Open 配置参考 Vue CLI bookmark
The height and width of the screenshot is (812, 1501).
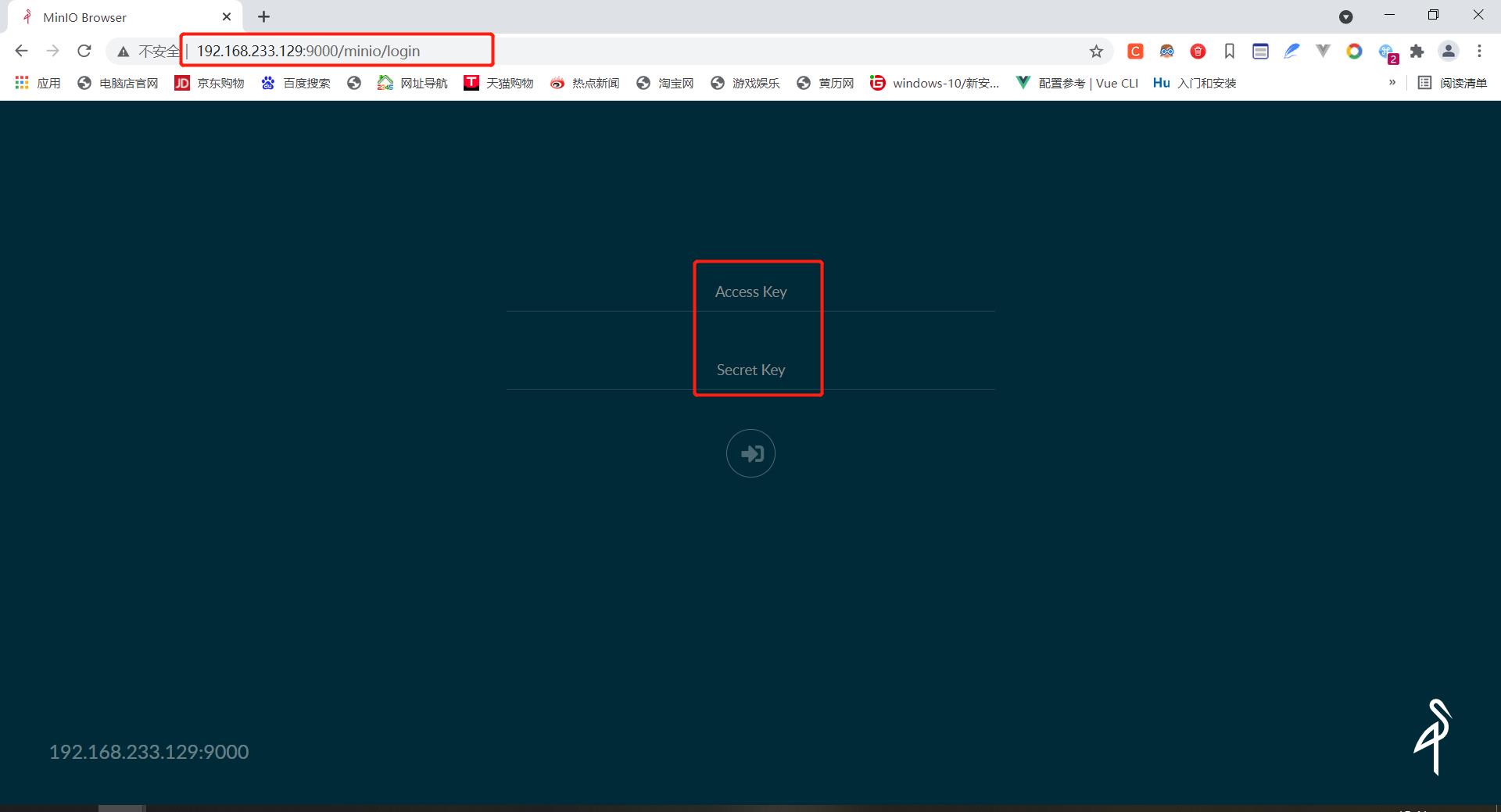1076,83
